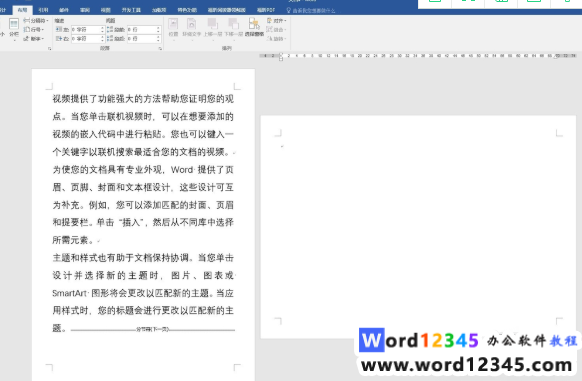
Task: Open the 分隔符 breaks dropdown
Action: tap(36, 20)
